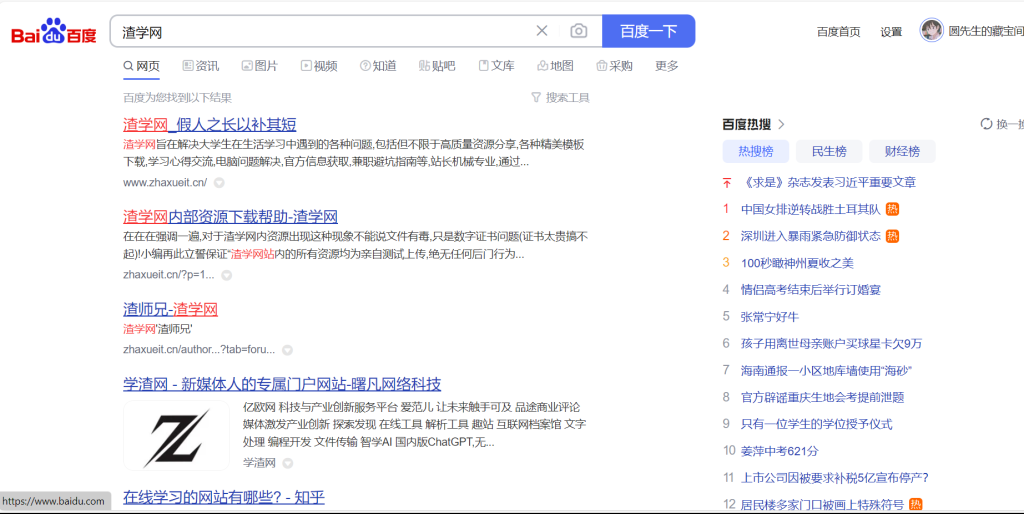Screen dimensions: 1024x514
Task: Select the 民生榜 tab
Action: 829,152
